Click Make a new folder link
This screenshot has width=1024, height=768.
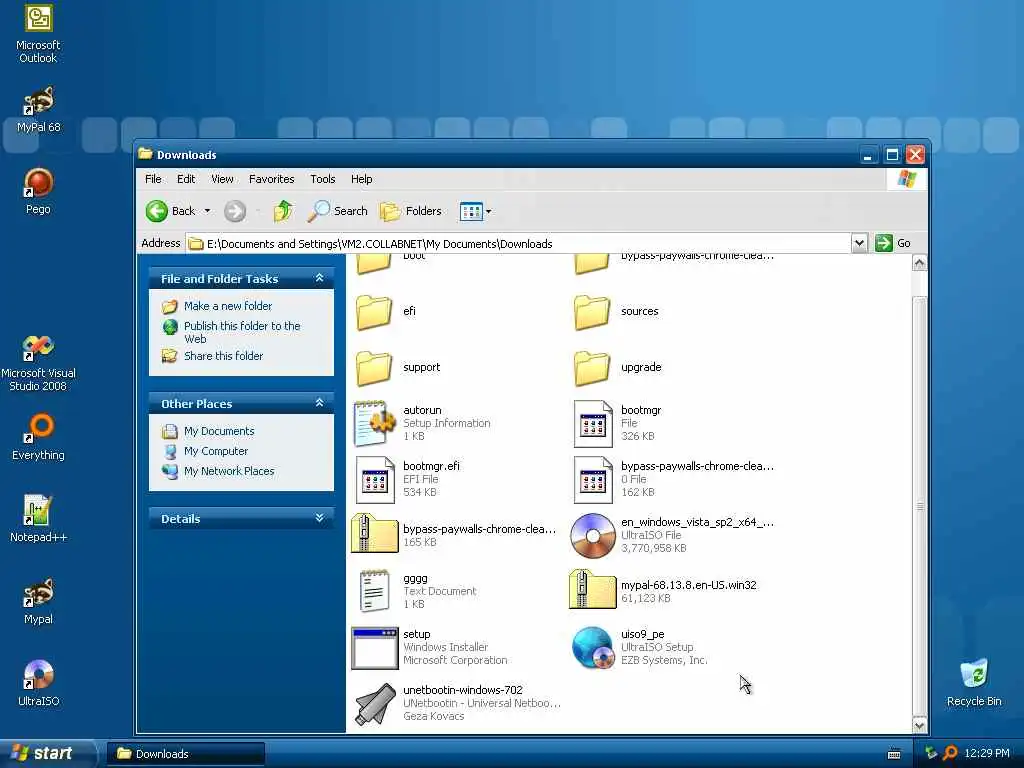(x=228, y=306)
